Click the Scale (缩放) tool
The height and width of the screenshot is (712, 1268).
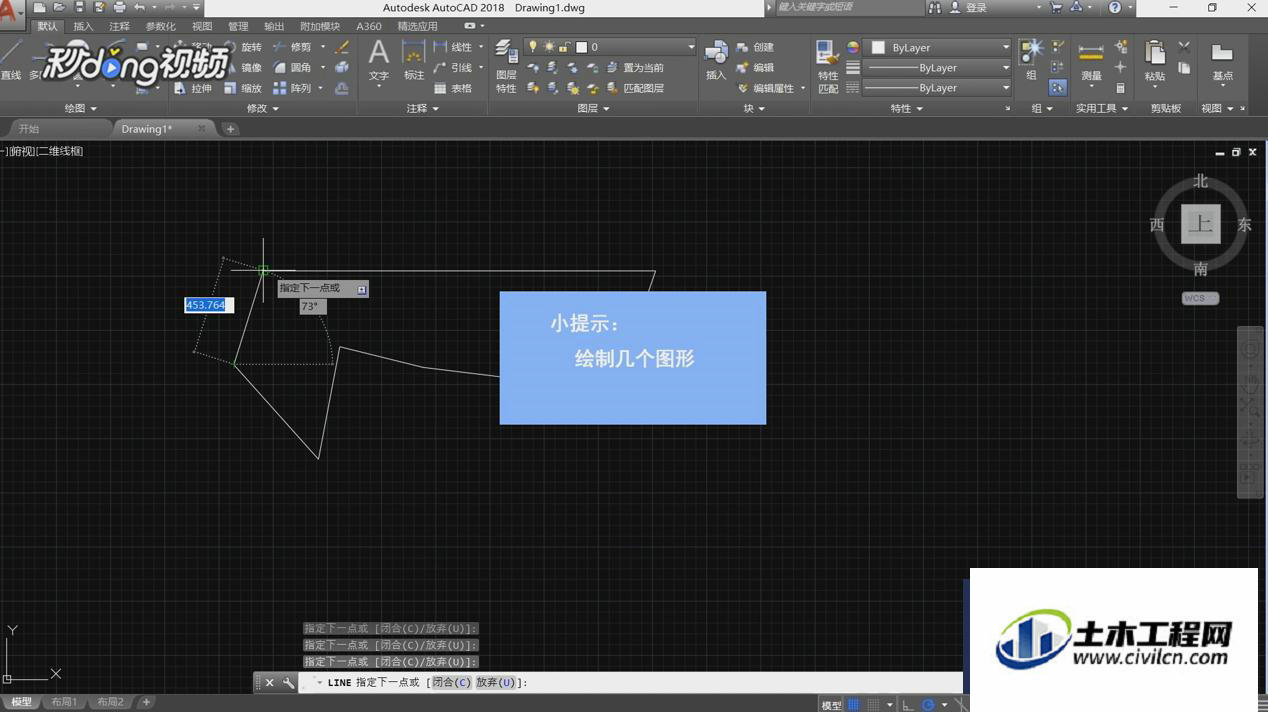tap(241, 88)
